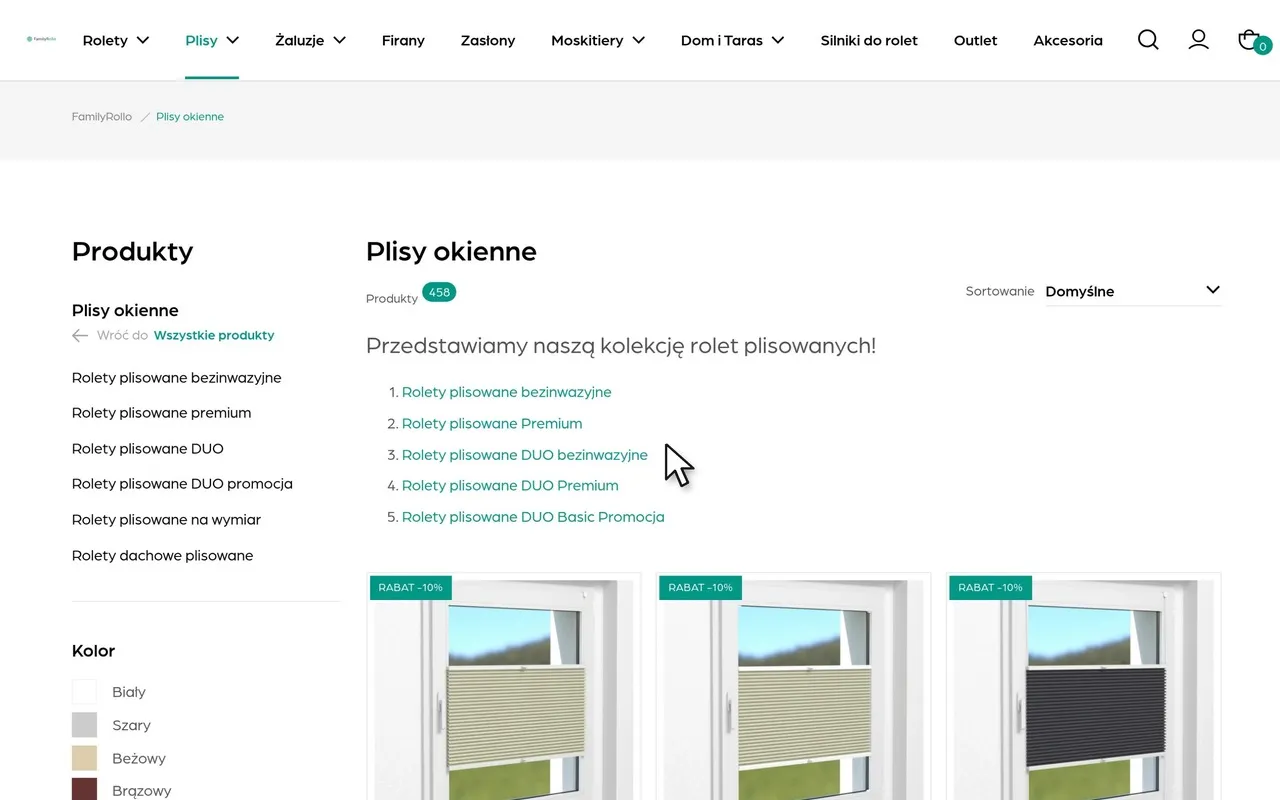
Task: Go back to Wszystkie produkty
Action: point(214,336)
